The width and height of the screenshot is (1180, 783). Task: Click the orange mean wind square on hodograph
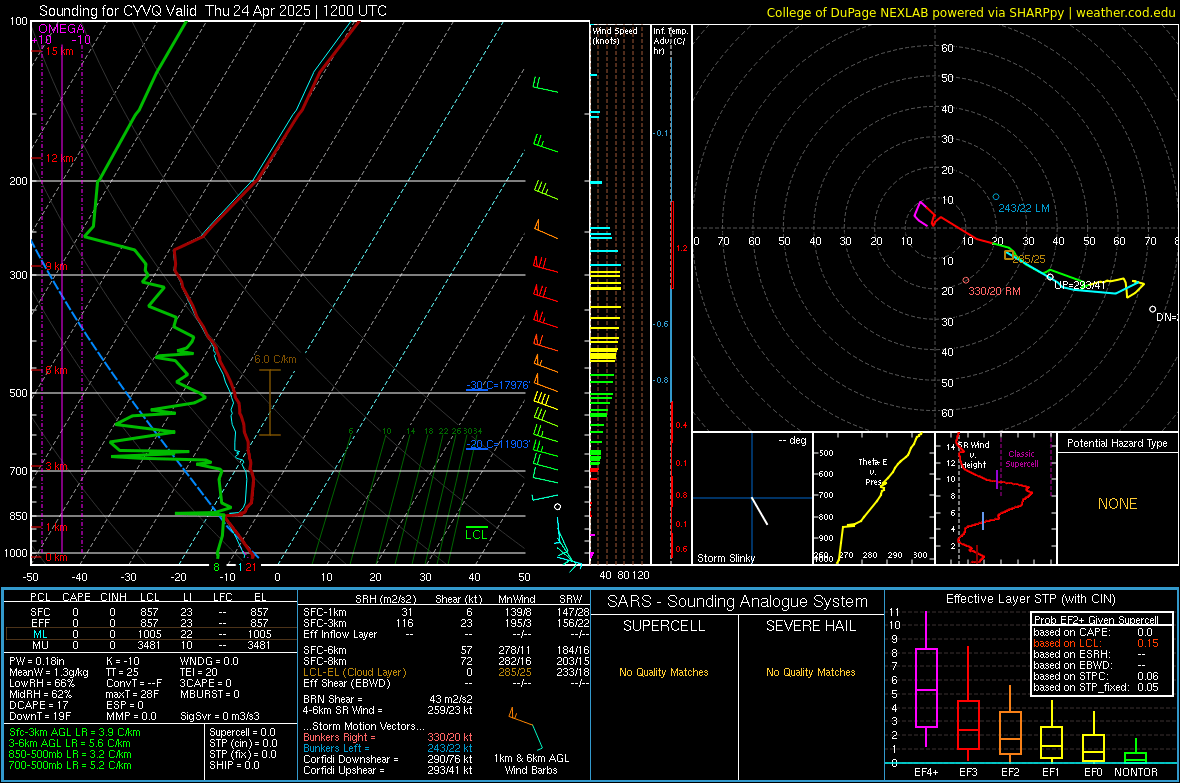pos(1009,255)
